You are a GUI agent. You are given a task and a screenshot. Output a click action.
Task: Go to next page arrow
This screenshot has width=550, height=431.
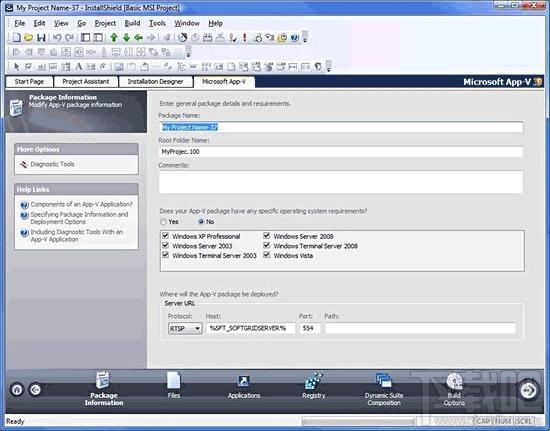529,390
